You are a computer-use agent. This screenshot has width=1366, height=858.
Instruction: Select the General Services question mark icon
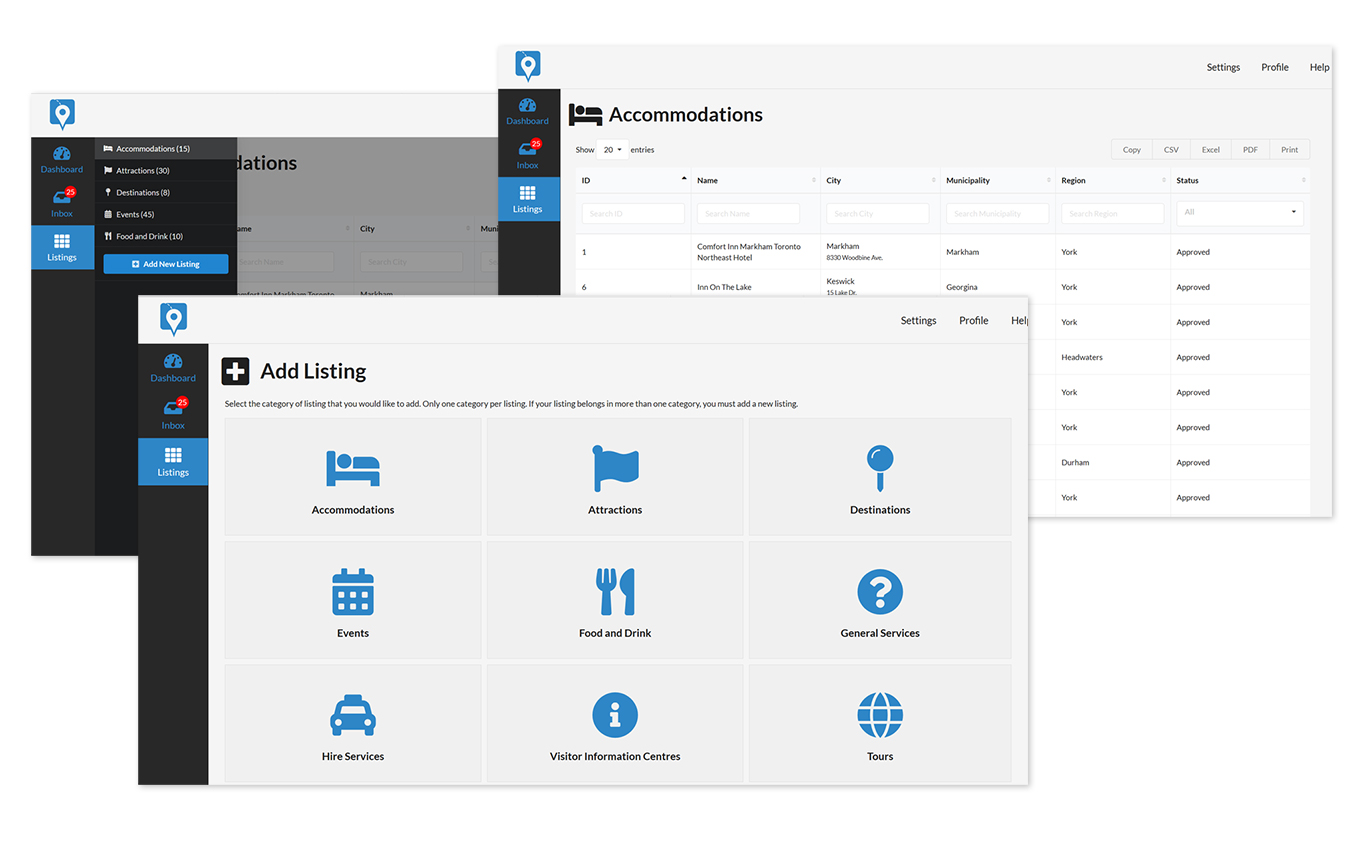pyautogui.click(x=879, y=591)
